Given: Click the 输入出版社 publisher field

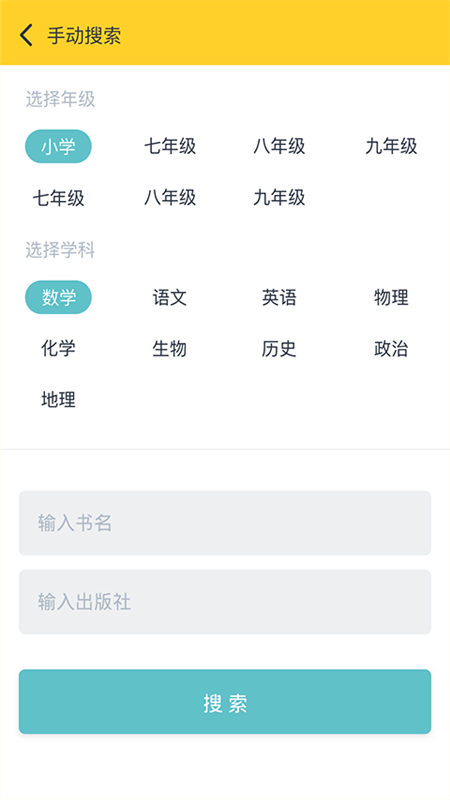Looking at the screenshot, I should [225, 602].
